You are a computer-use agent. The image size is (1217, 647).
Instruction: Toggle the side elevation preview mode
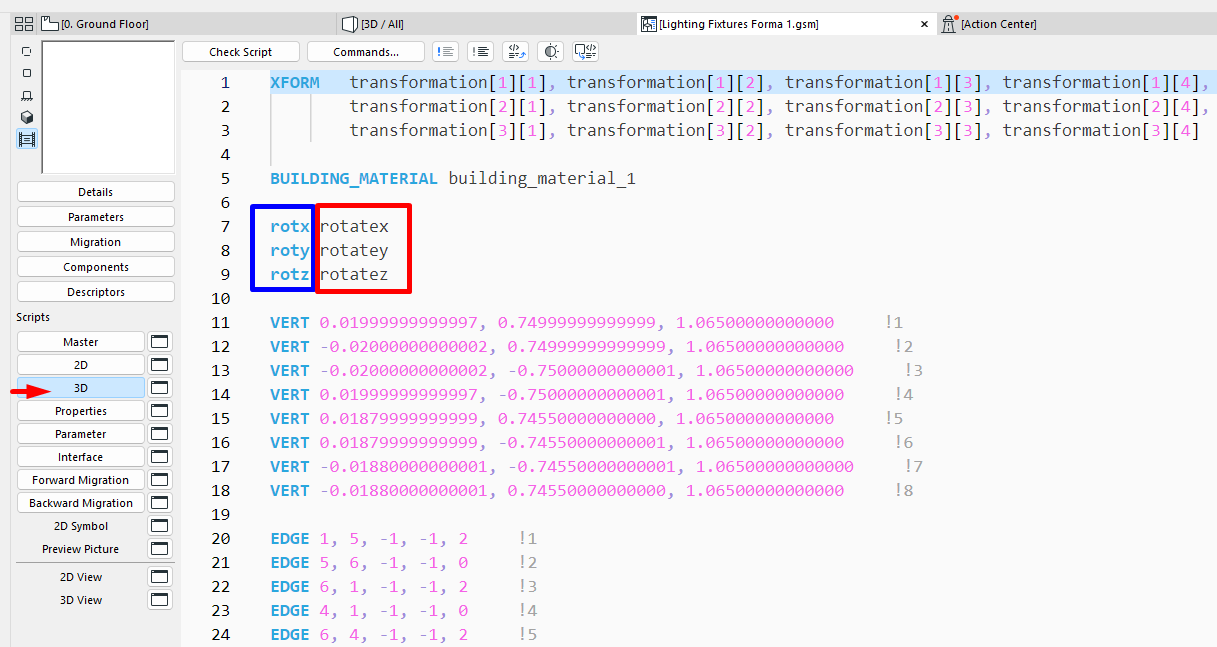click(x=27, y=95)
